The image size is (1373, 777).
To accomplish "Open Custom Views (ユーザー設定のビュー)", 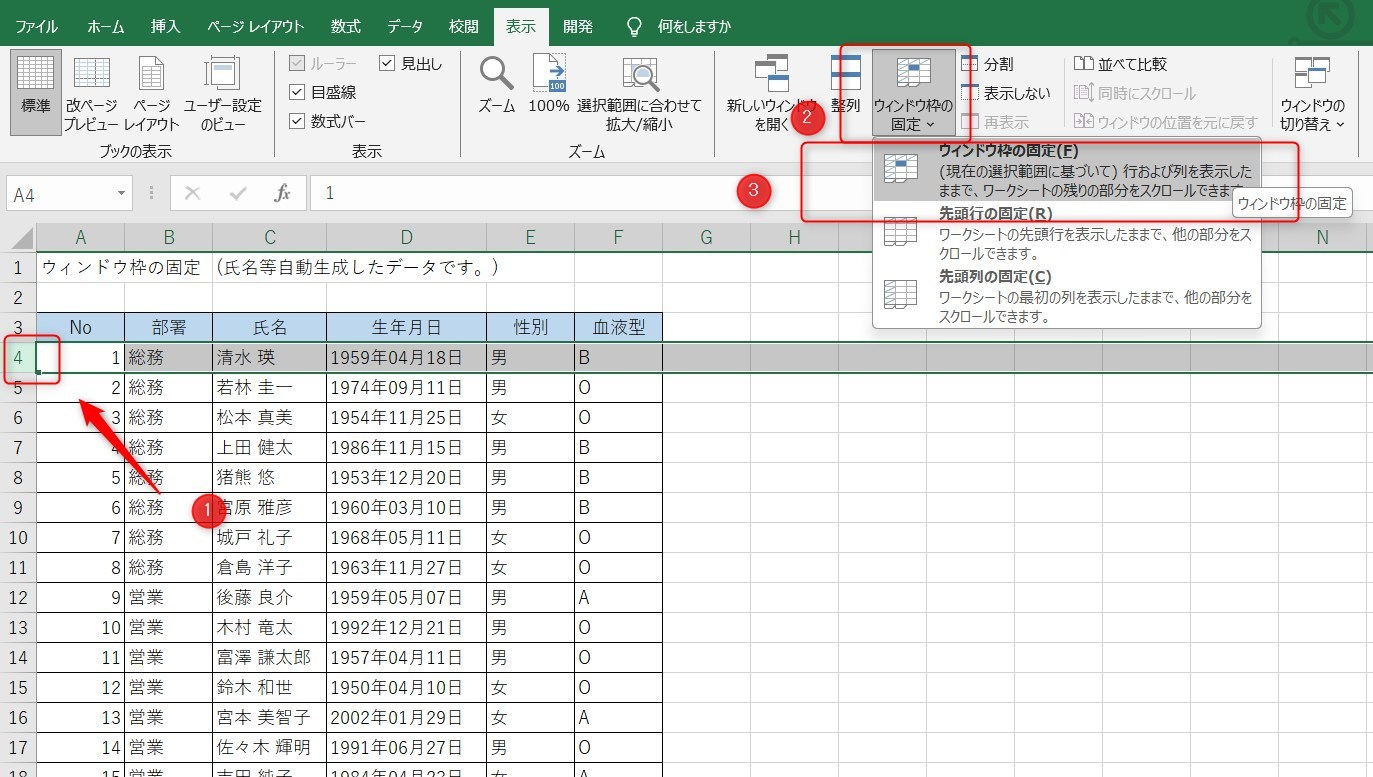I will 222,92.
